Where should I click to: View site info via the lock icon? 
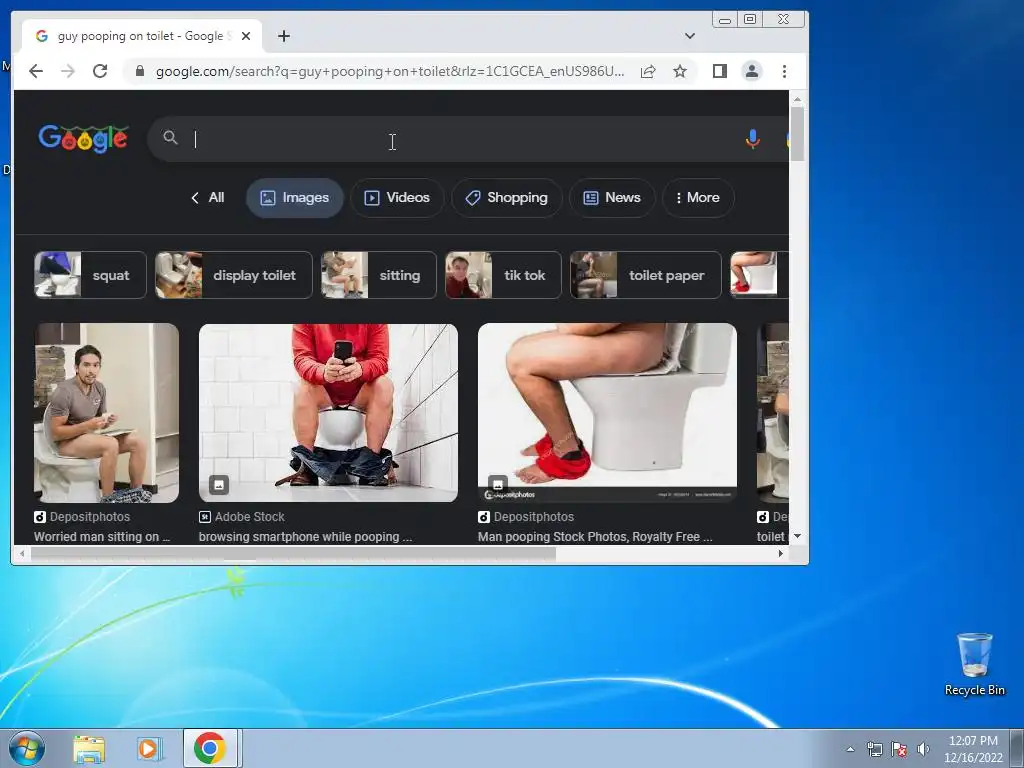point(139,71)
